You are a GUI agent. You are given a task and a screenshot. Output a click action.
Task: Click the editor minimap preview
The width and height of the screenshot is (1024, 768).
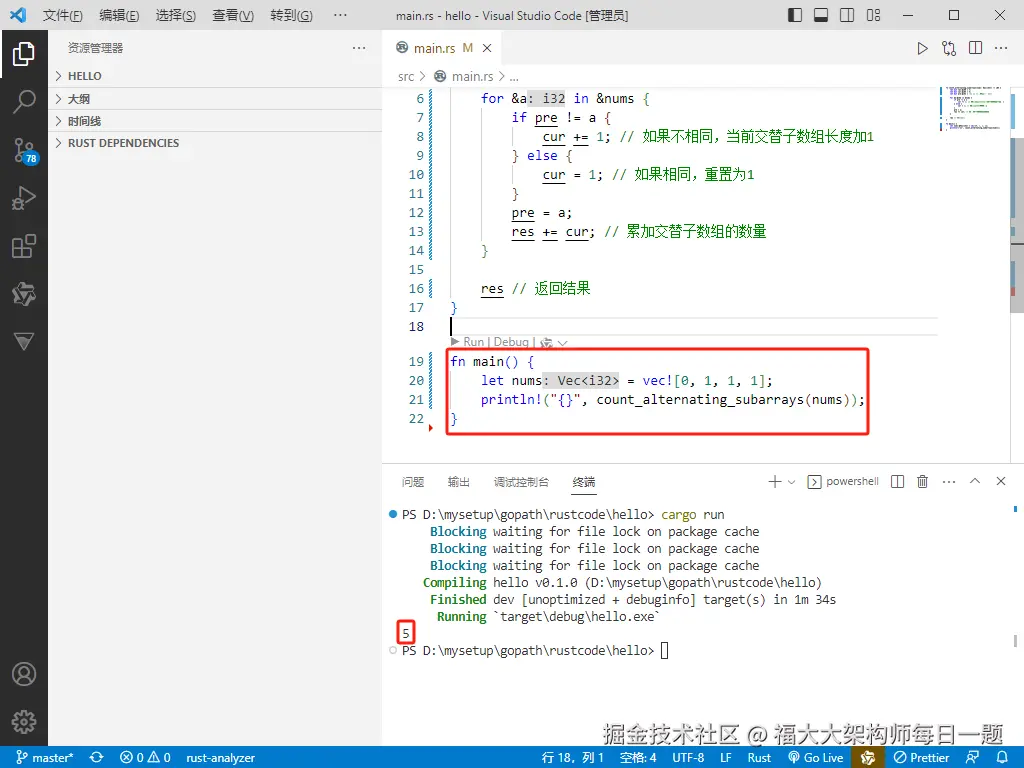click(x=973, y=108)
